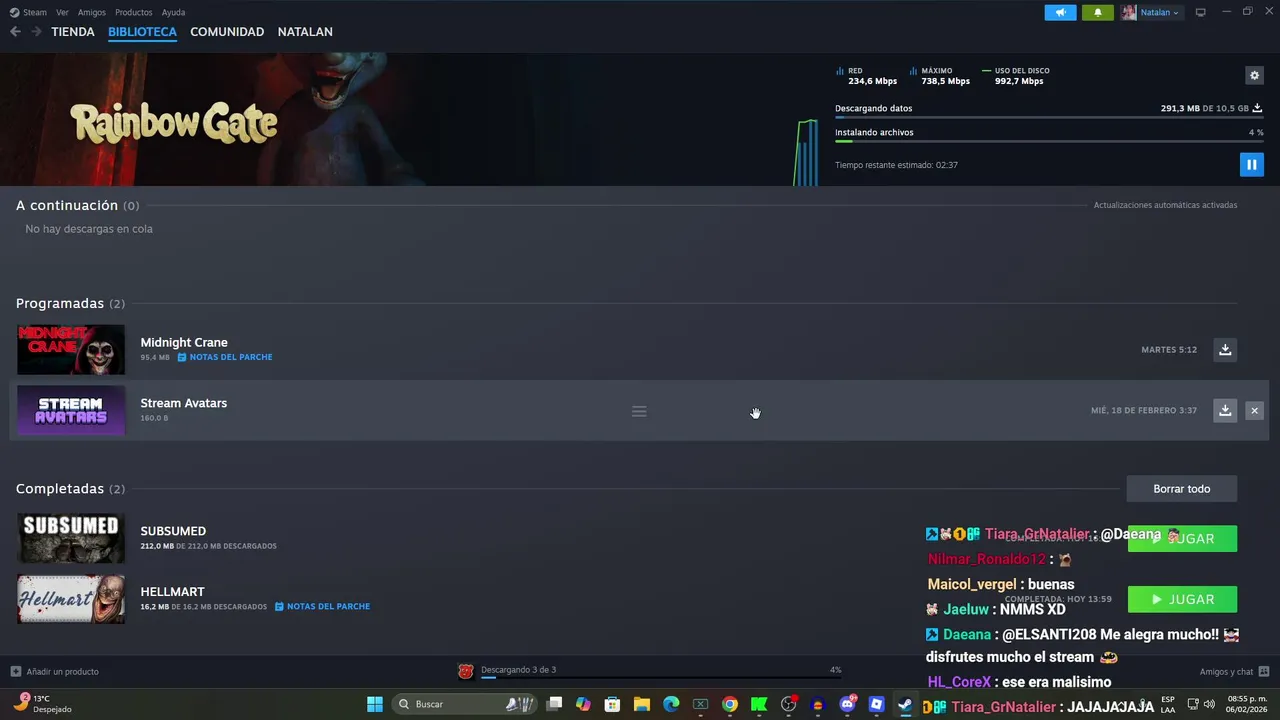Click the back navigation arrow
Viewport: 1280px width, 720px height.
pos(15,32)
